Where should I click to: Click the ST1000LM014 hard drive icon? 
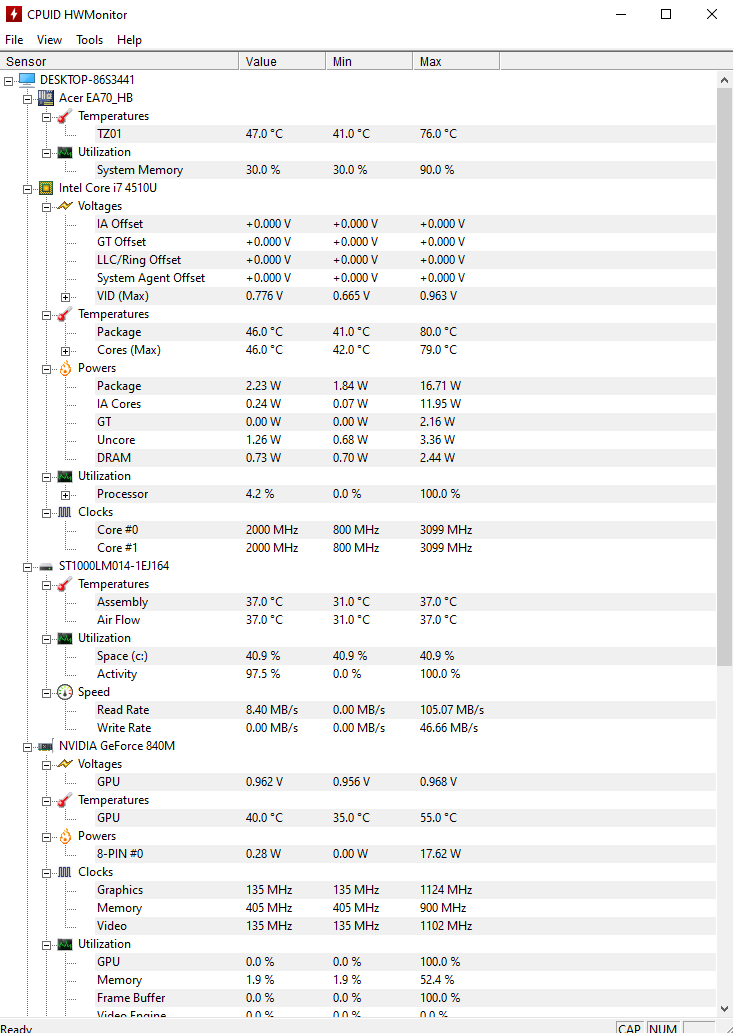pos(45,566)
